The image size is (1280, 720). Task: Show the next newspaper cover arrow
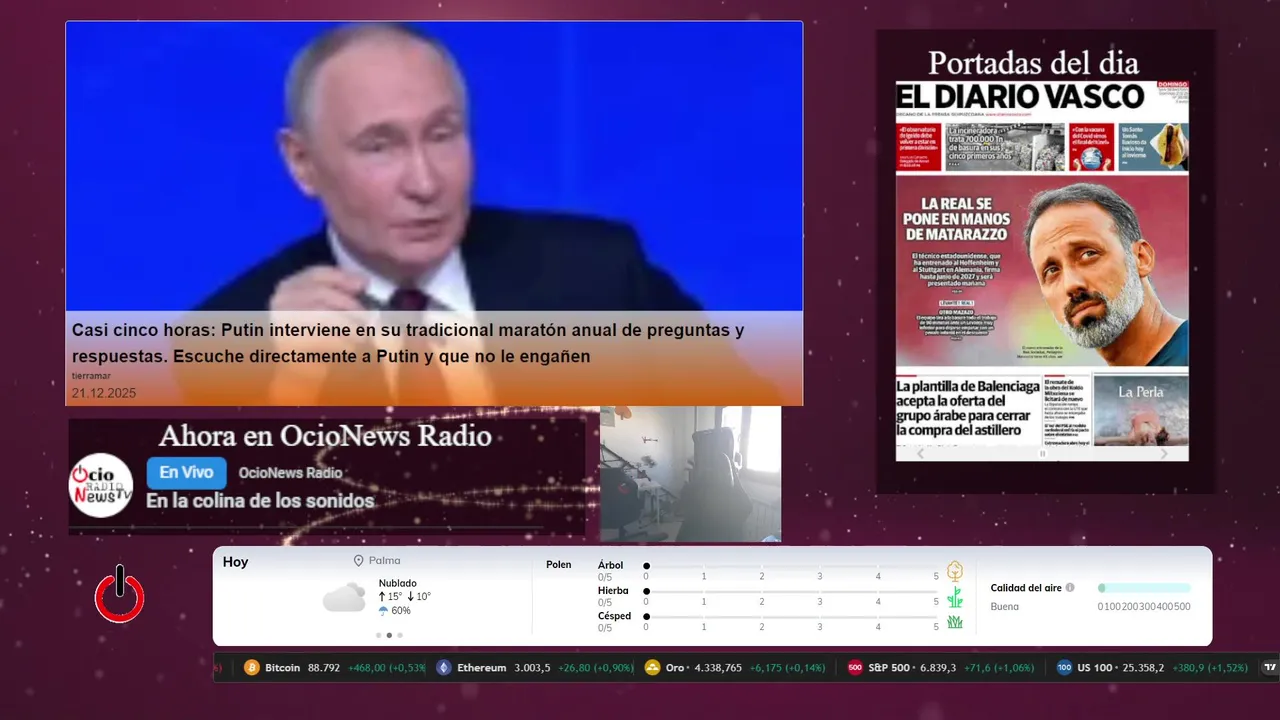pyautogui.click(x=1163, y=453)
